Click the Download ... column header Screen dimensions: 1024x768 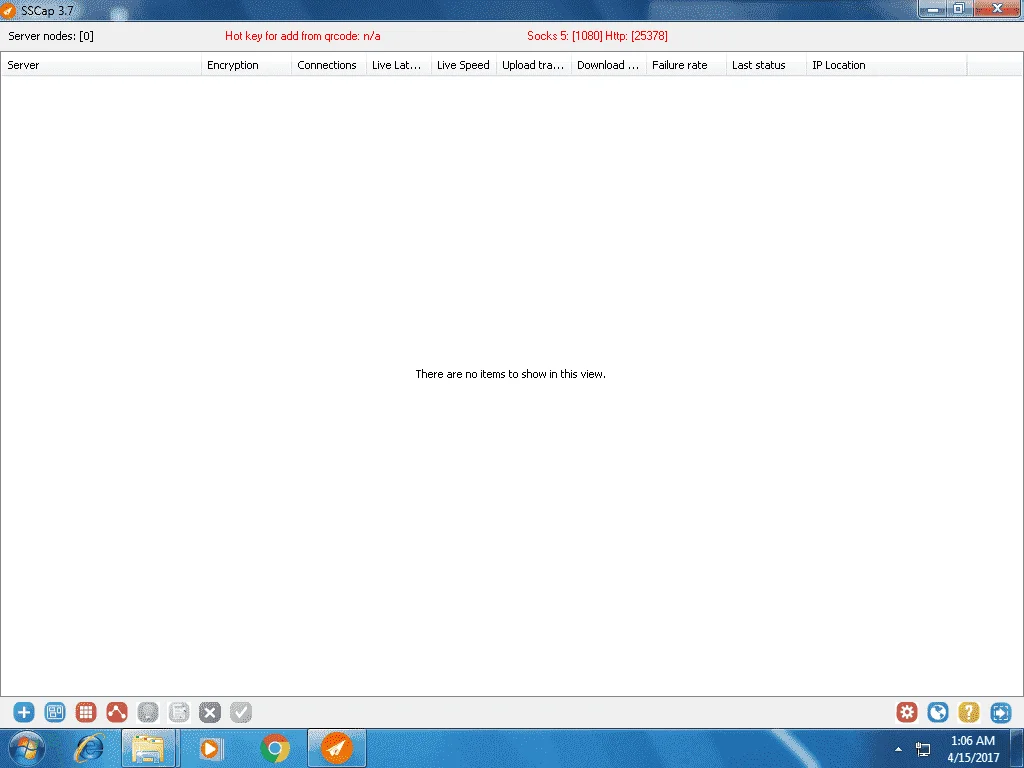point(609,65)
